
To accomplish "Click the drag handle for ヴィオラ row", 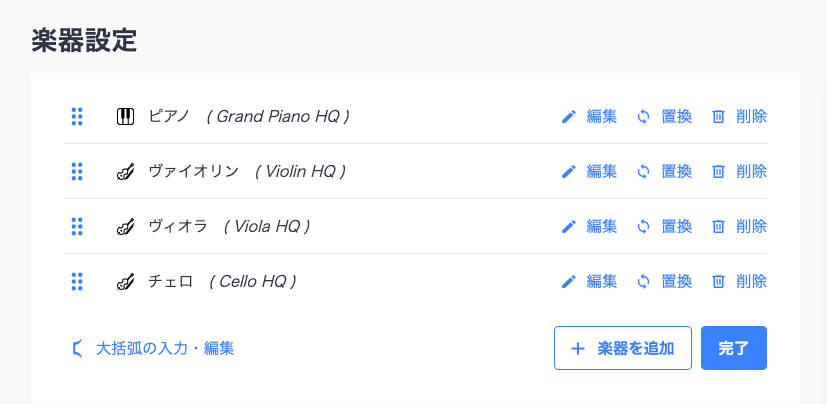I will [x=77, y=226].
